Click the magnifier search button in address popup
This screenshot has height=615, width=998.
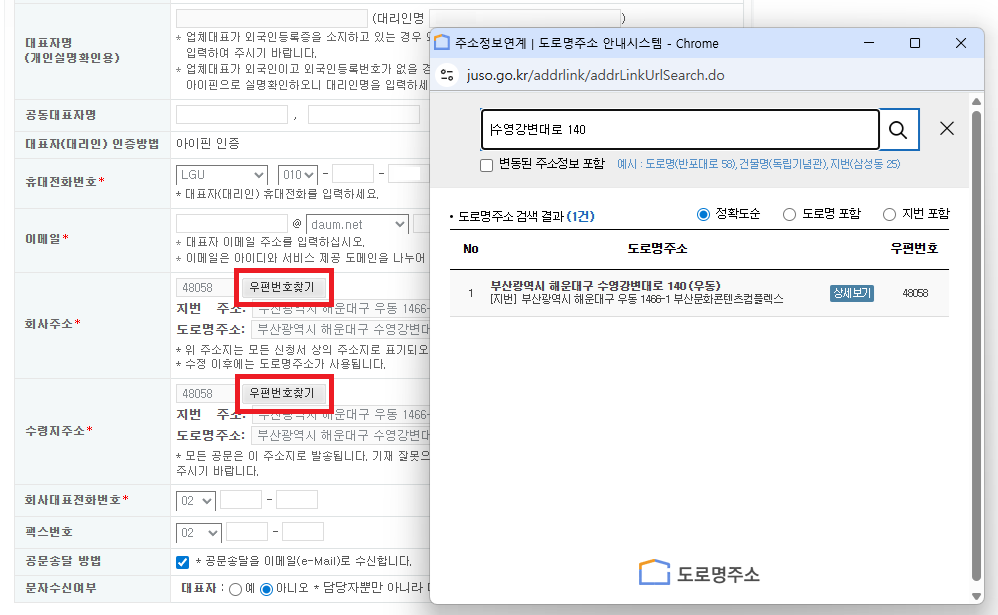(898, 129)
